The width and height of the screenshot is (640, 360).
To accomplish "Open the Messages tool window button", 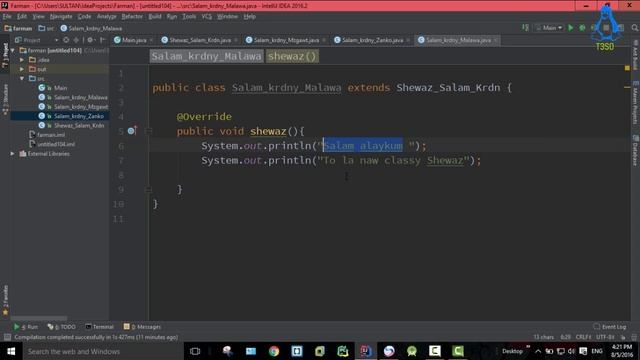I will 142,327.
